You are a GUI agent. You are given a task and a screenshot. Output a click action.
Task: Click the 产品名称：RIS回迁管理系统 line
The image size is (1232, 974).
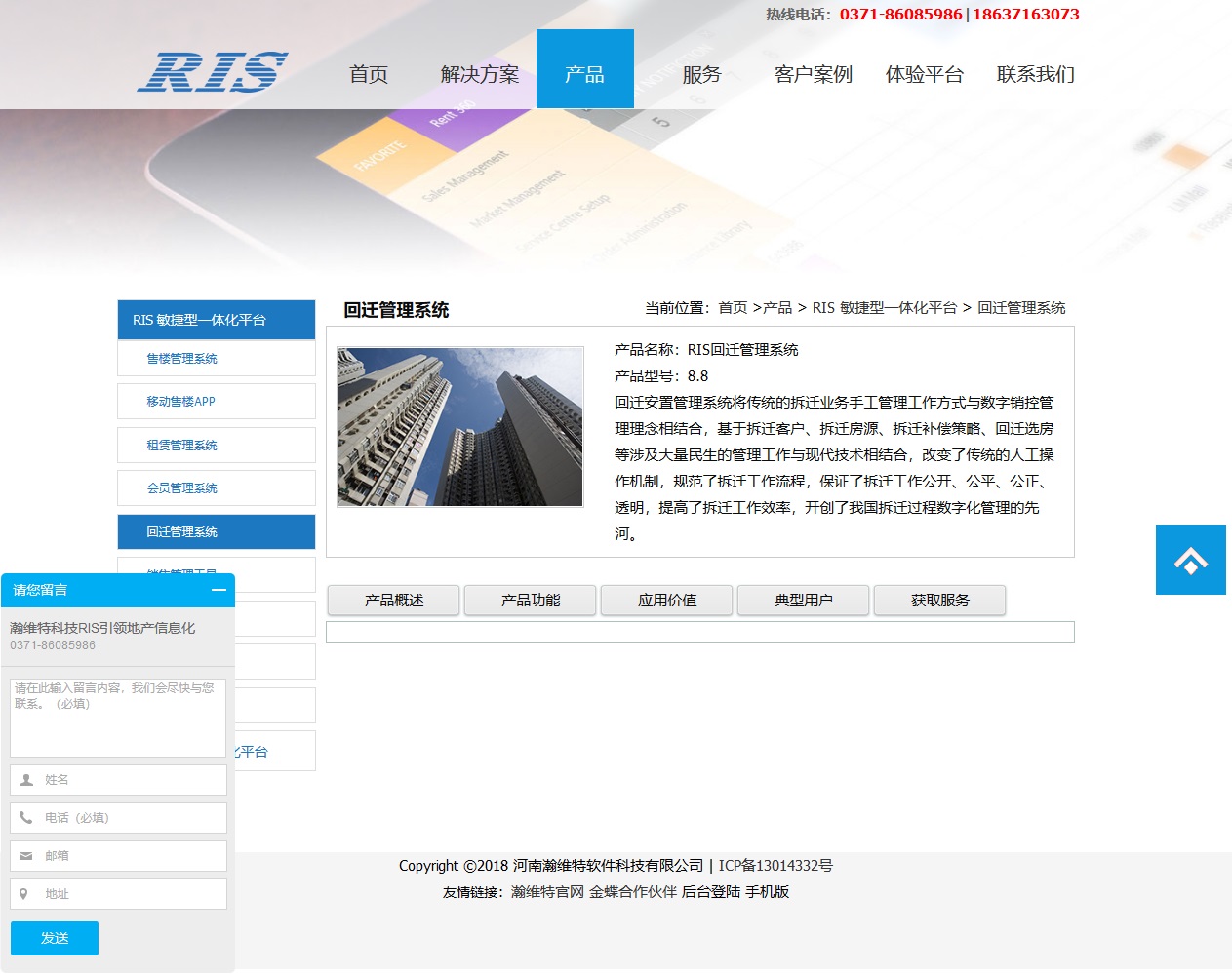(706, 349)
